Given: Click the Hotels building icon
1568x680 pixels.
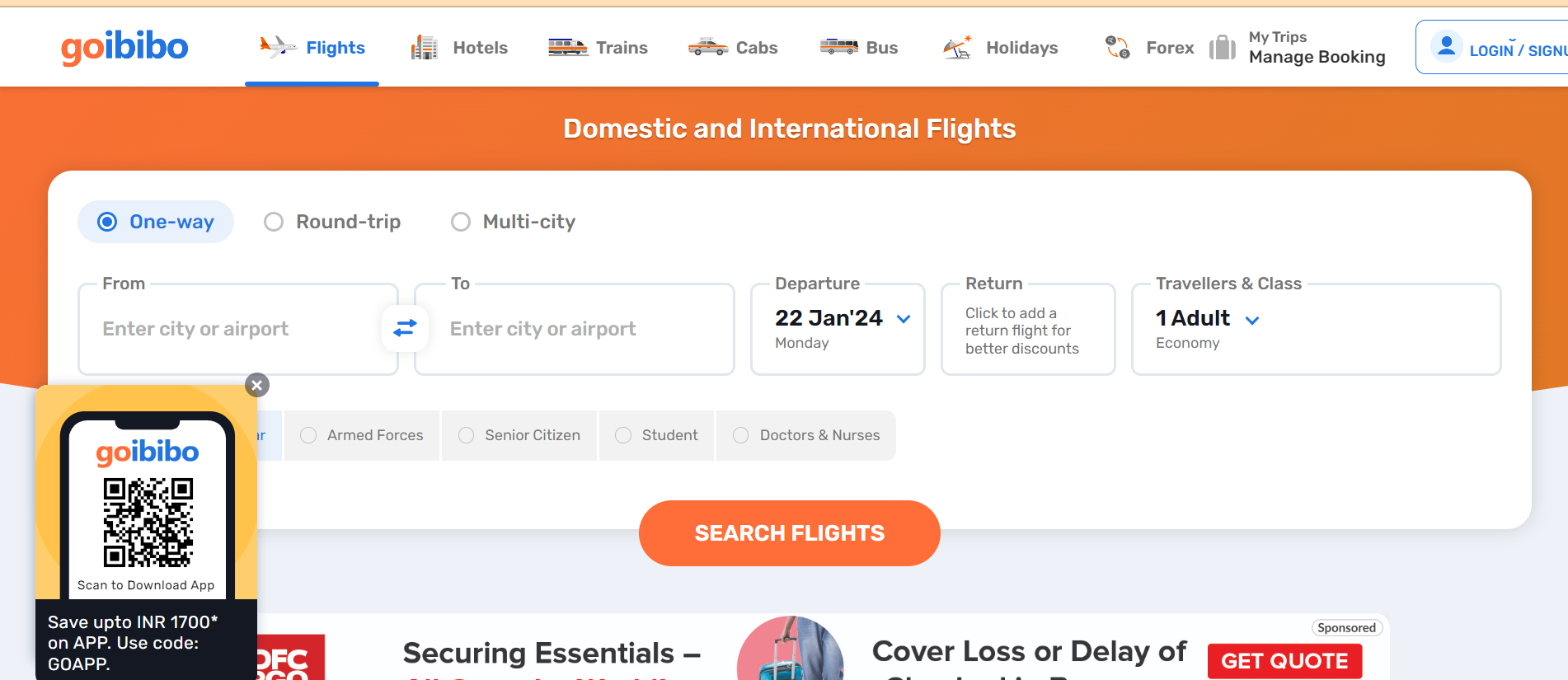Looking at the screenshot, I should (x=425, y=48).
